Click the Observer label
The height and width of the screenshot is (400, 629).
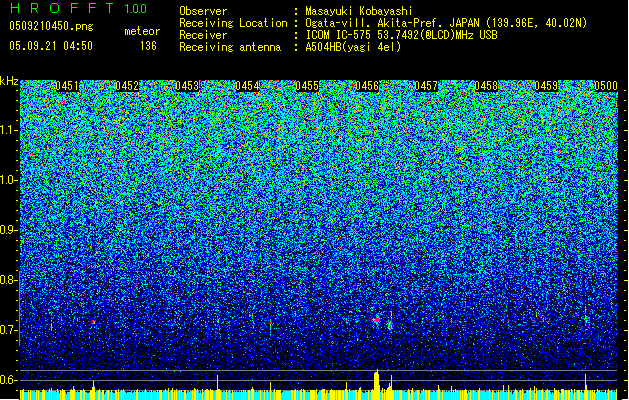pos(203,11)
